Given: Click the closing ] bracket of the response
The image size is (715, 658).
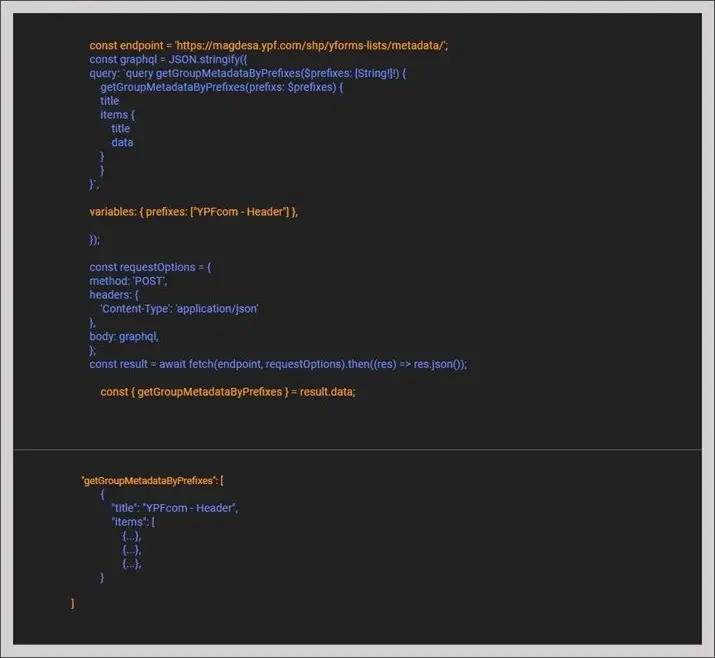Looking at the screenshot, I should 72,603.
